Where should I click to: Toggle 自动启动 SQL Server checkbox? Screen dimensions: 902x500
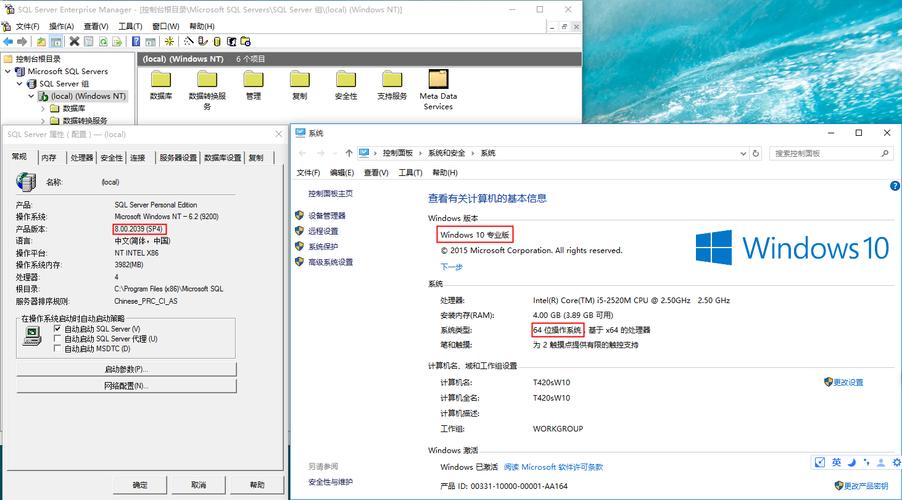57,329
